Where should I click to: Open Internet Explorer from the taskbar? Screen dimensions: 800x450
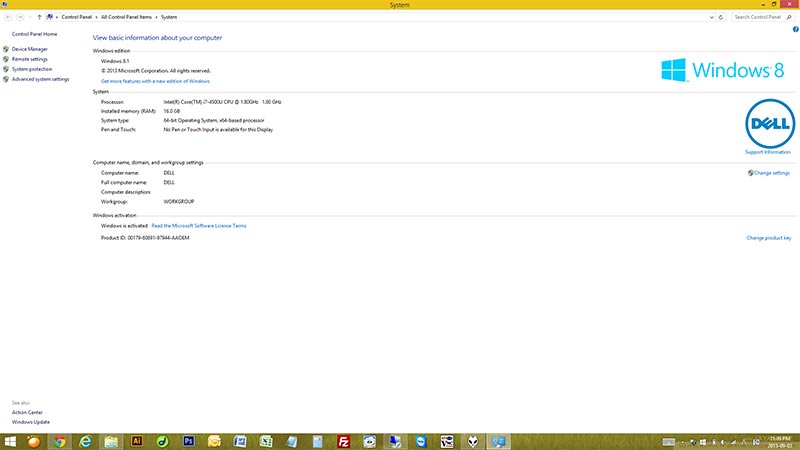85,441
